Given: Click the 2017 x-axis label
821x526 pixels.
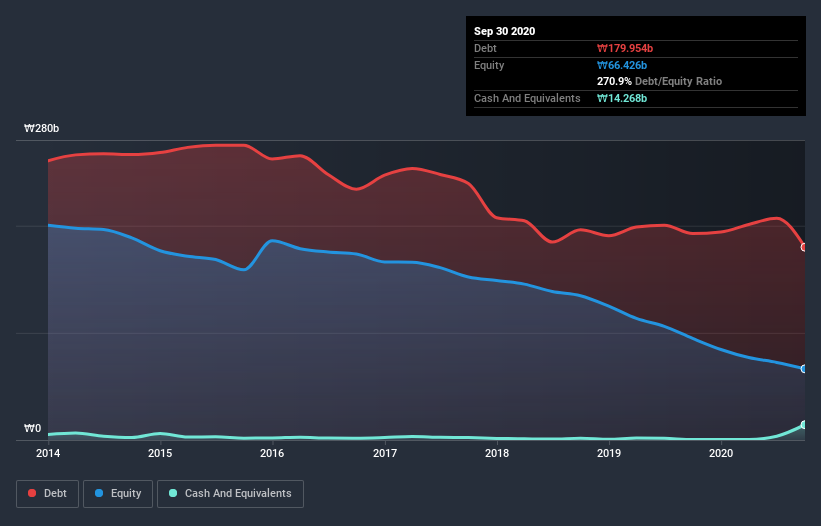Looking at the screenshot, I should coord(385,453).
